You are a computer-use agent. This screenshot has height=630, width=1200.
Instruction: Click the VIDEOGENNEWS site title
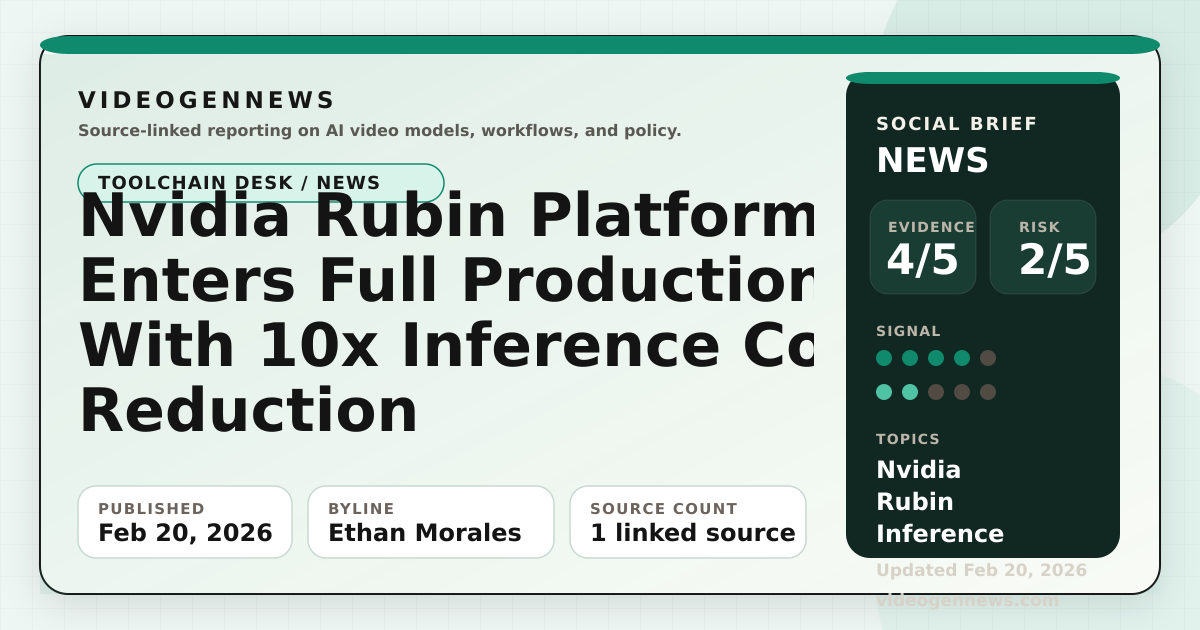tap(207, 100)
